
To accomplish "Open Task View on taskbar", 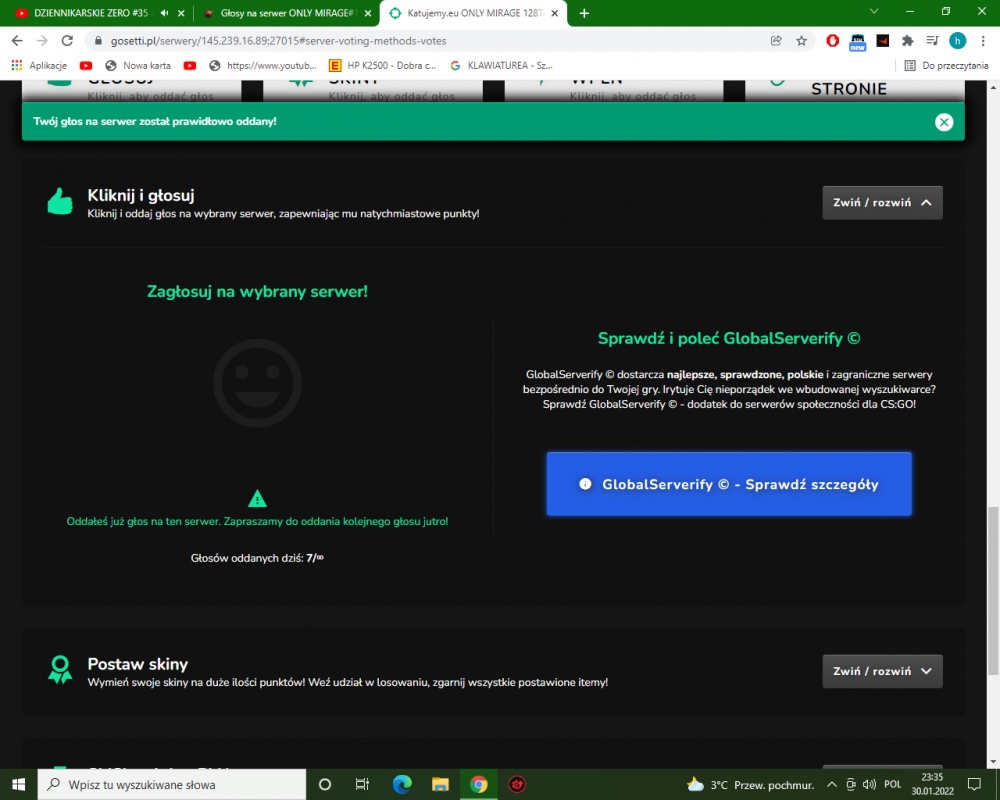I will pos(362,784).
